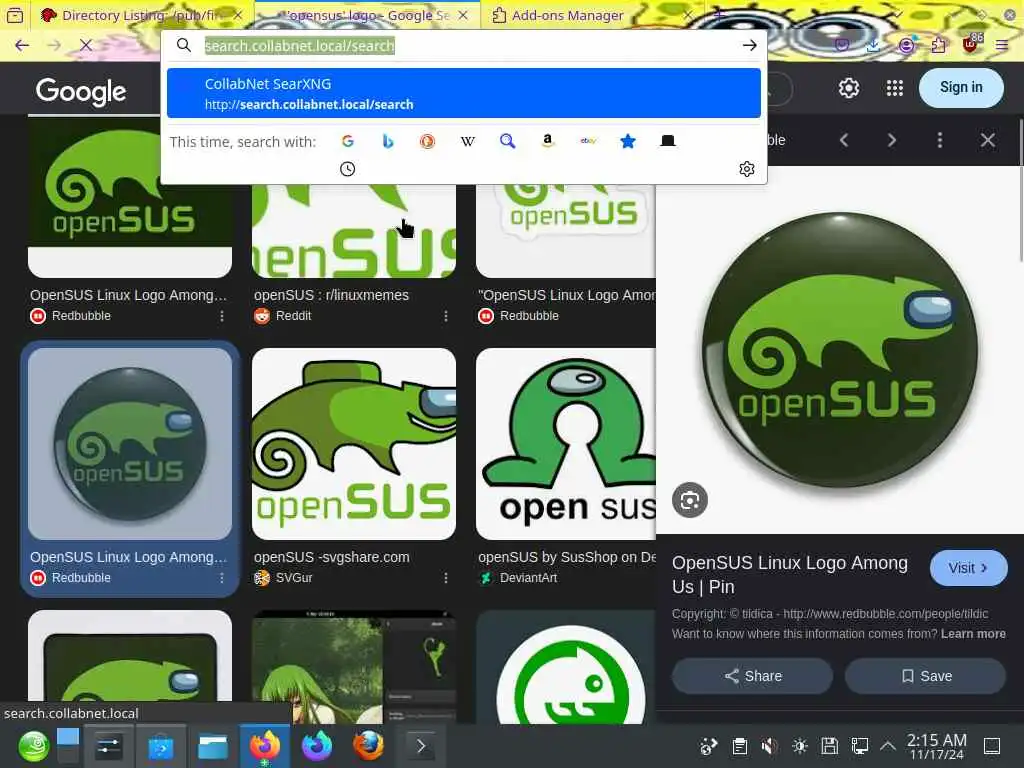
Task: Search this image with Google Lens
Action: coord(690,500)
